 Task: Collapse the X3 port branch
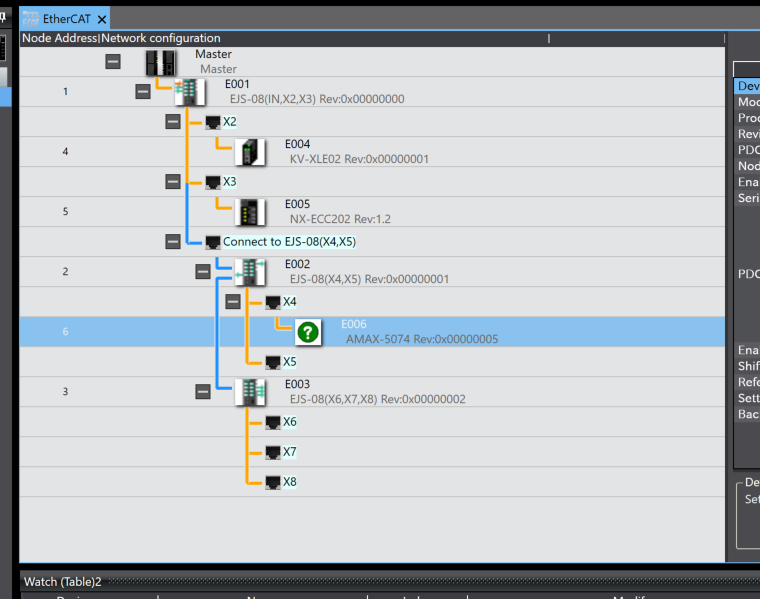coord(173,182)
